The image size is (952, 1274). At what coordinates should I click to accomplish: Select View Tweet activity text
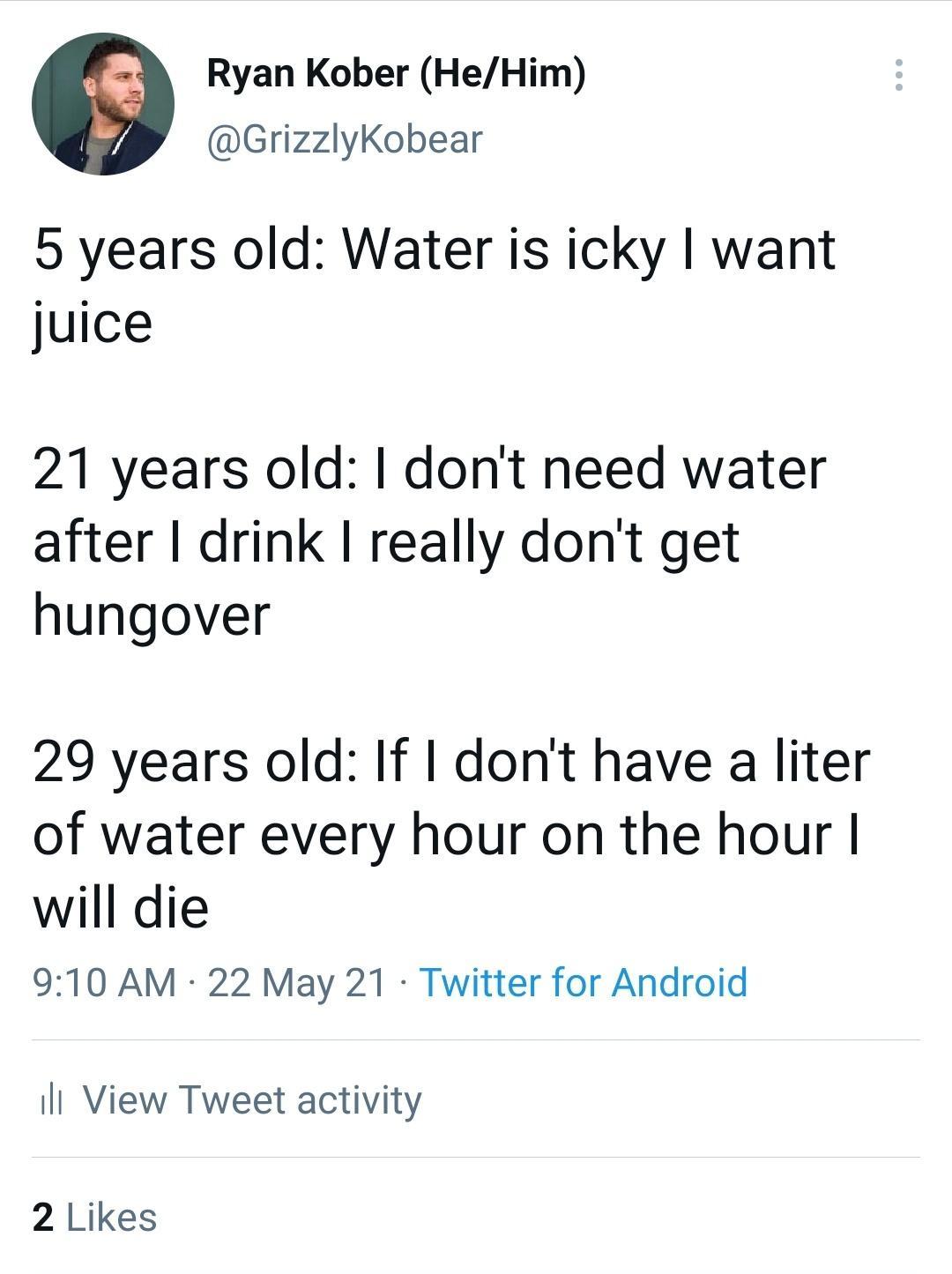(252, 1100)
